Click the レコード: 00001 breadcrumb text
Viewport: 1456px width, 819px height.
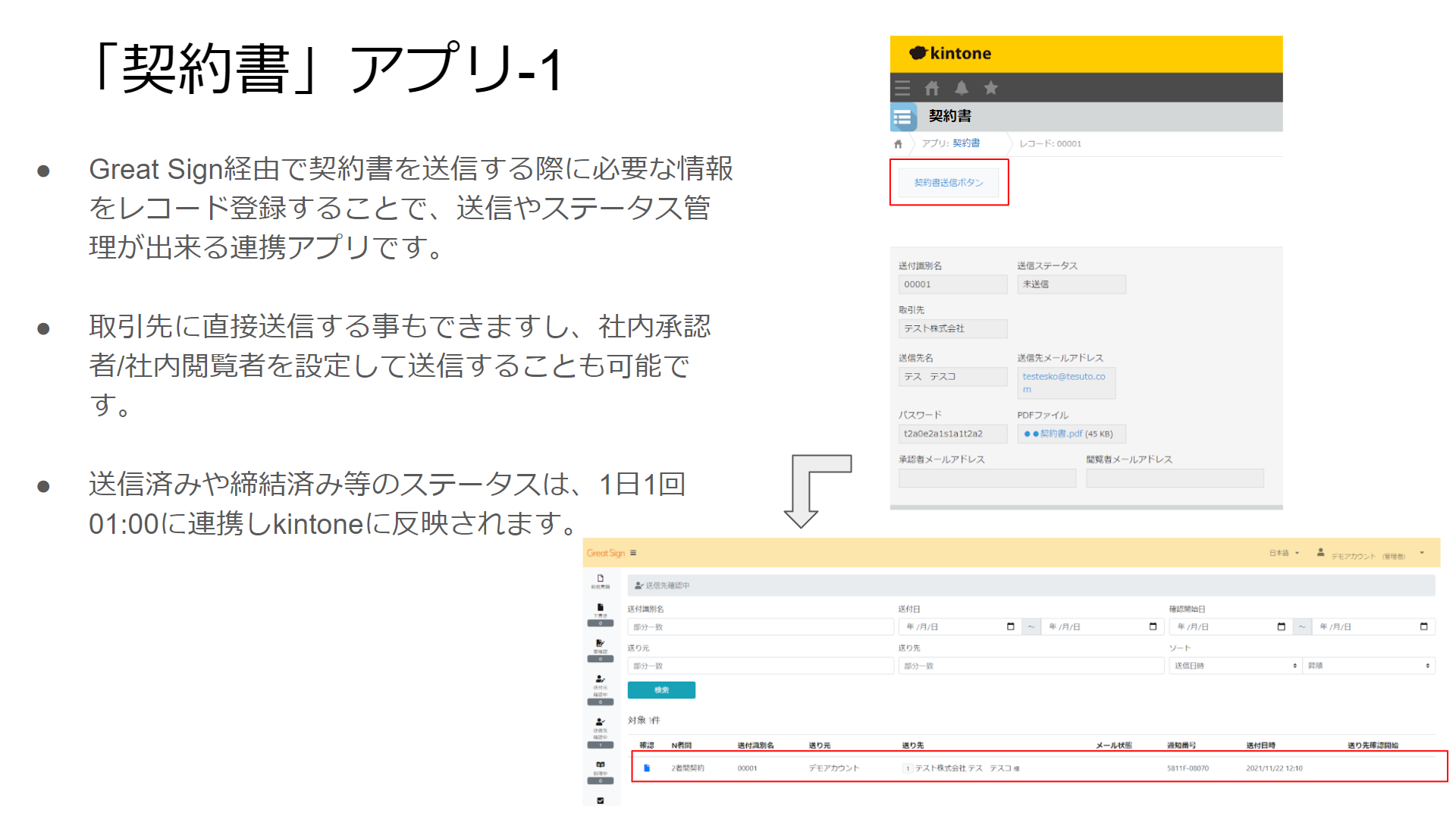1050,143
